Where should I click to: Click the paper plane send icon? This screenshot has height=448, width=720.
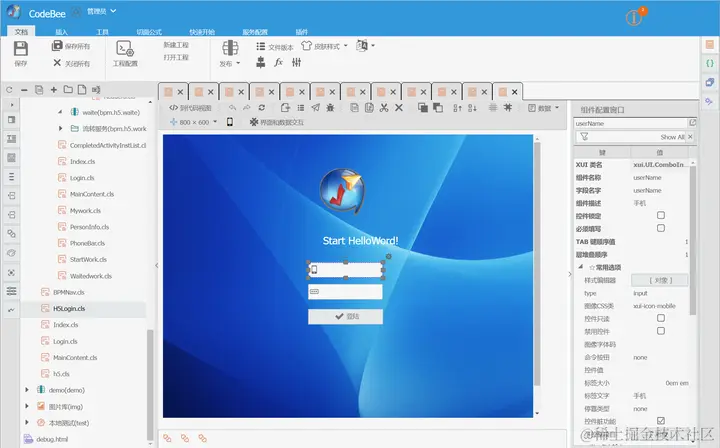point(315,107)
